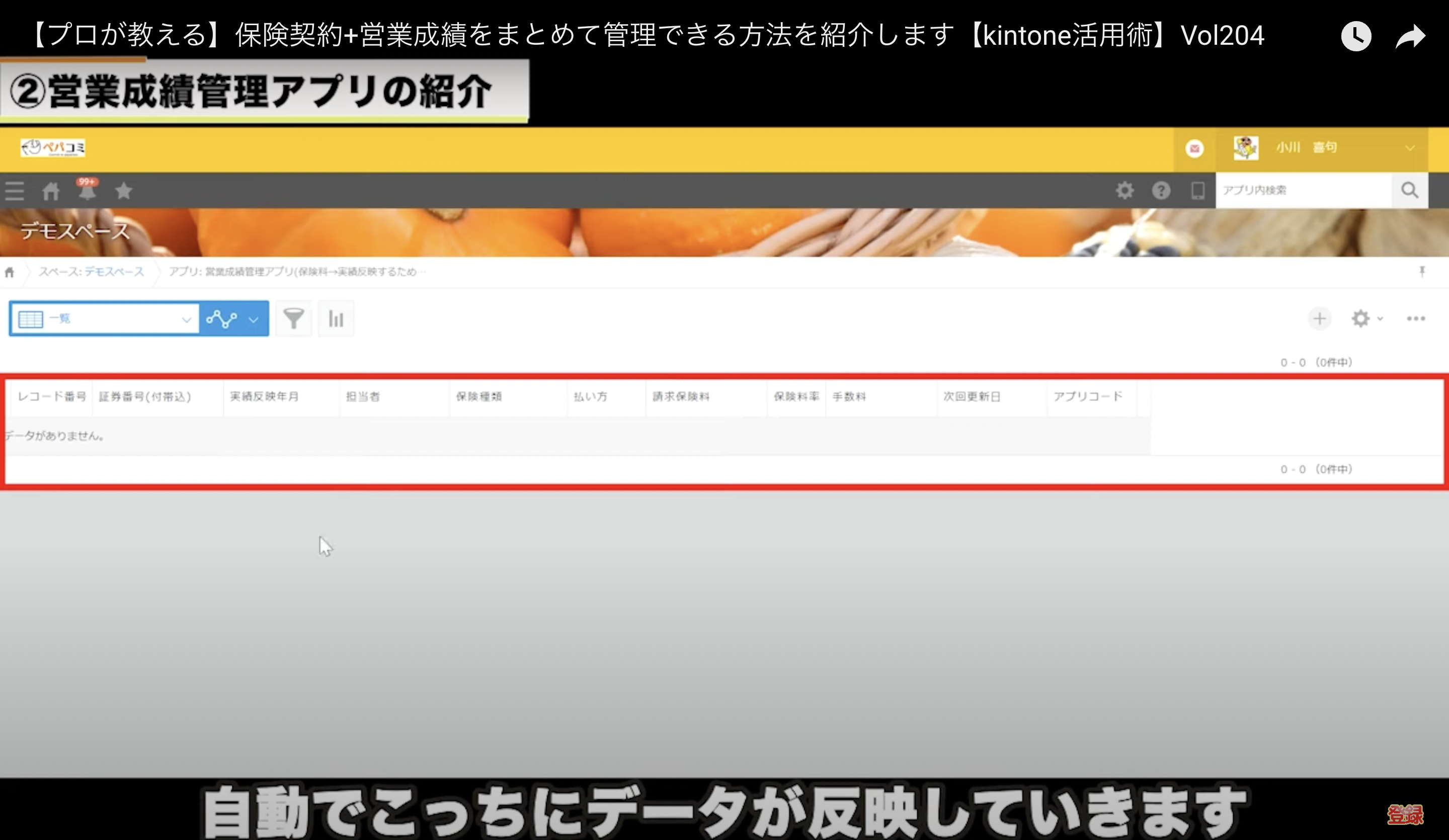Click the YouTube share arrow icon
1449x840 pixels.
click(x=1410, y=36)
